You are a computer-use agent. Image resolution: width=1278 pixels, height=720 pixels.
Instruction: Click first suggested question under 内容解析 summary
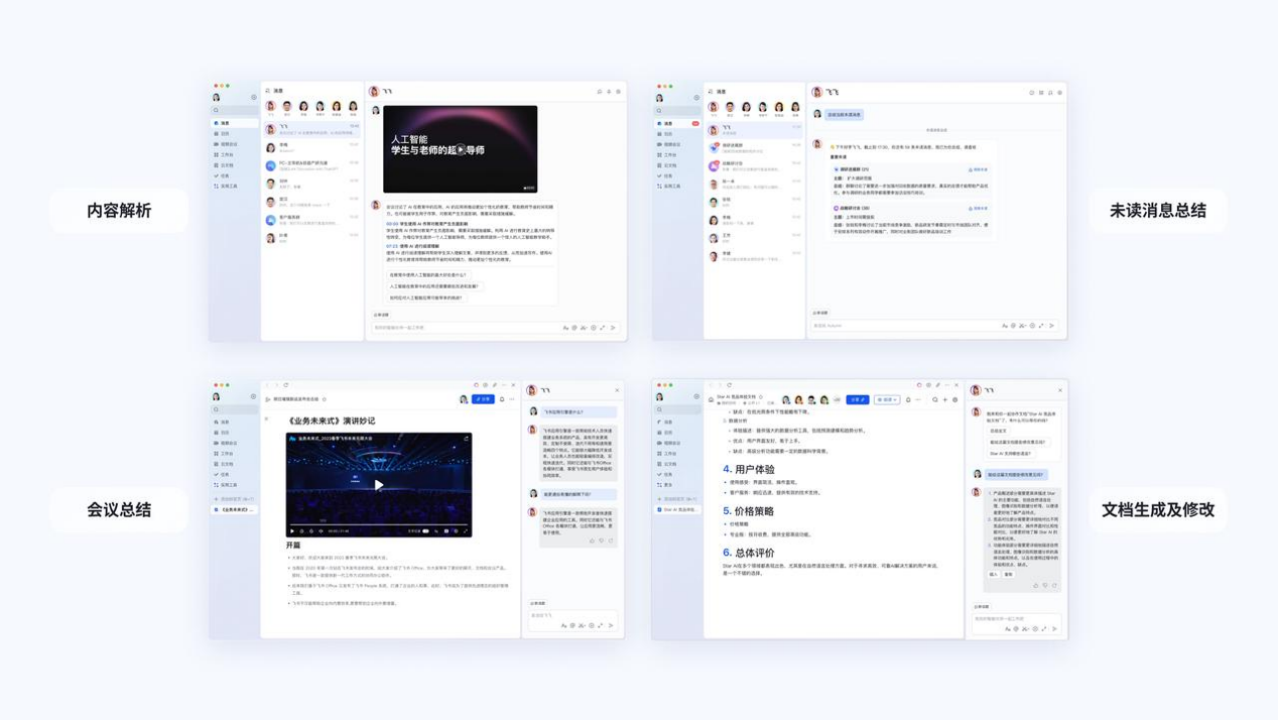[429, 275]
